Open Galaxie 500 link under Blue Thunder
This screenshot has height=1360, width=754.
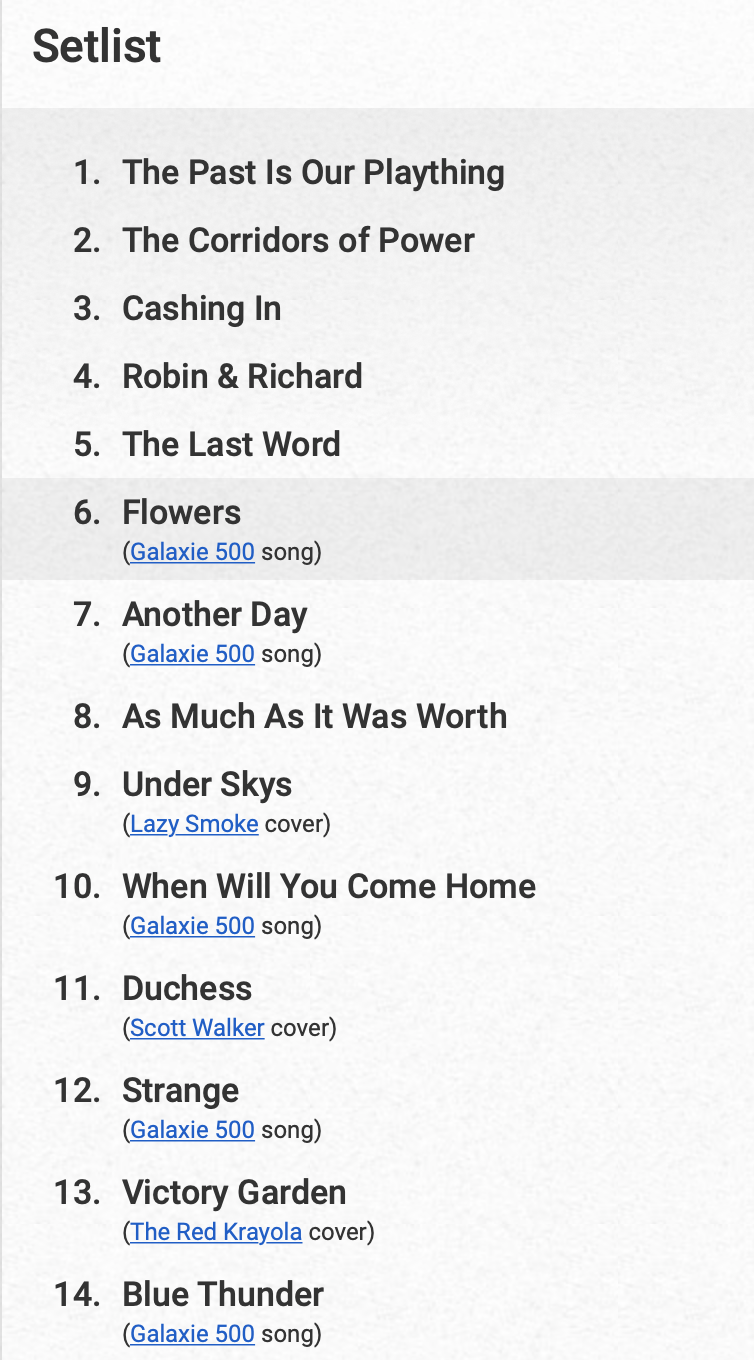tap(192, 1334)
